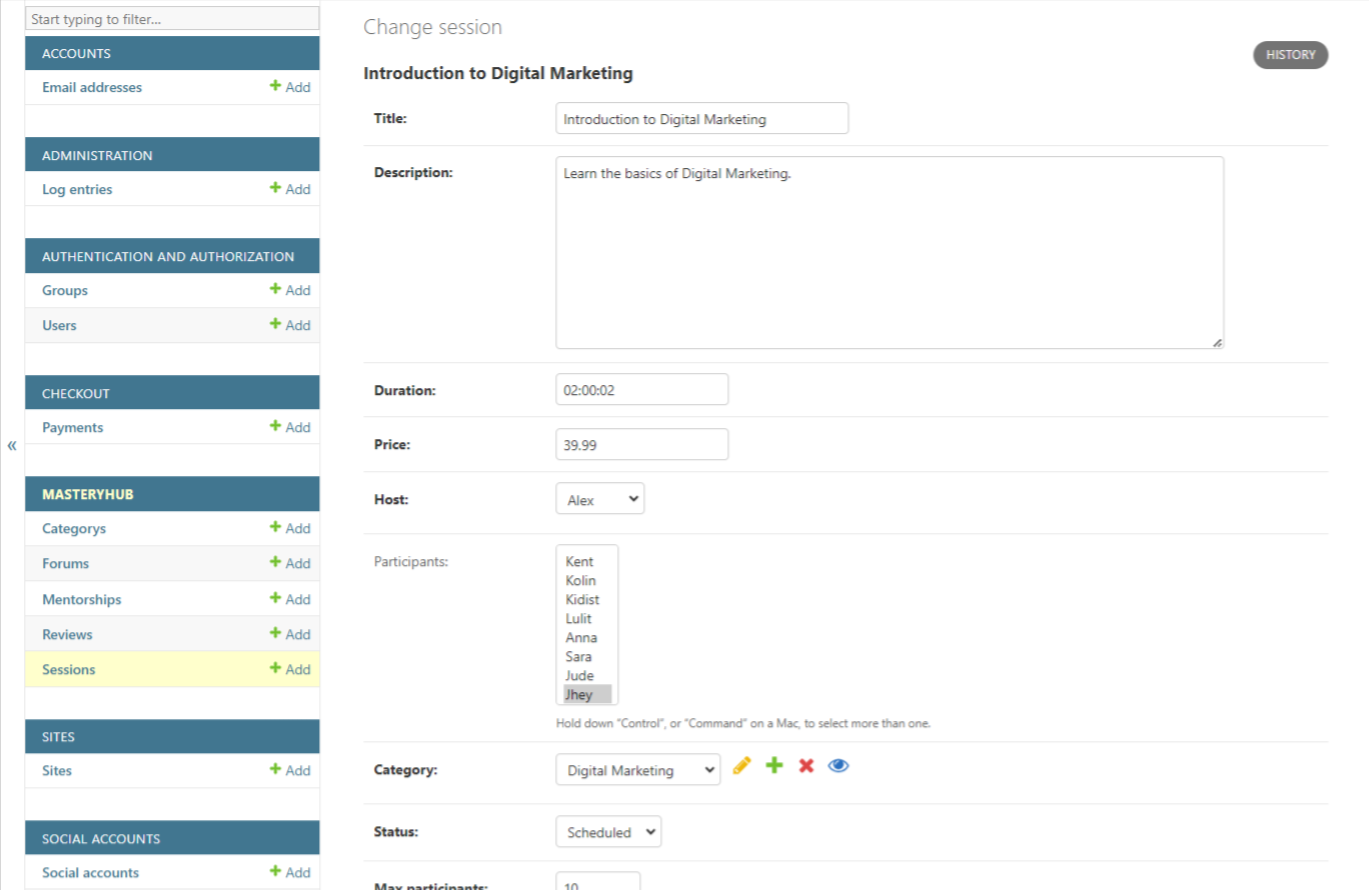Open Social accounts list

pos(90,872)
